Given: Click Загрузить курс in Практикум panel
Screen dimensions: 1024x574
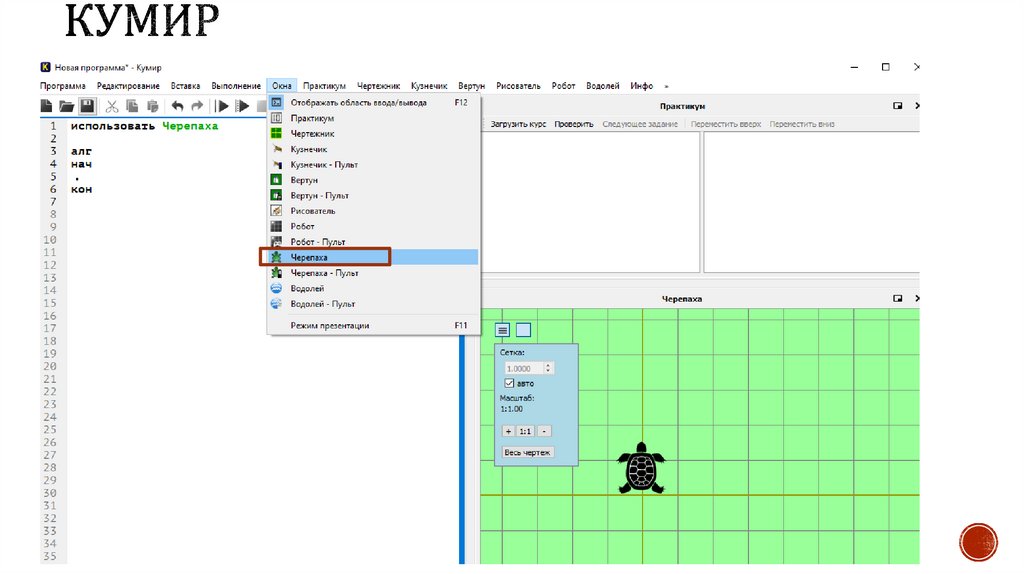Looking at the screenshot, I should coord(518,124).
